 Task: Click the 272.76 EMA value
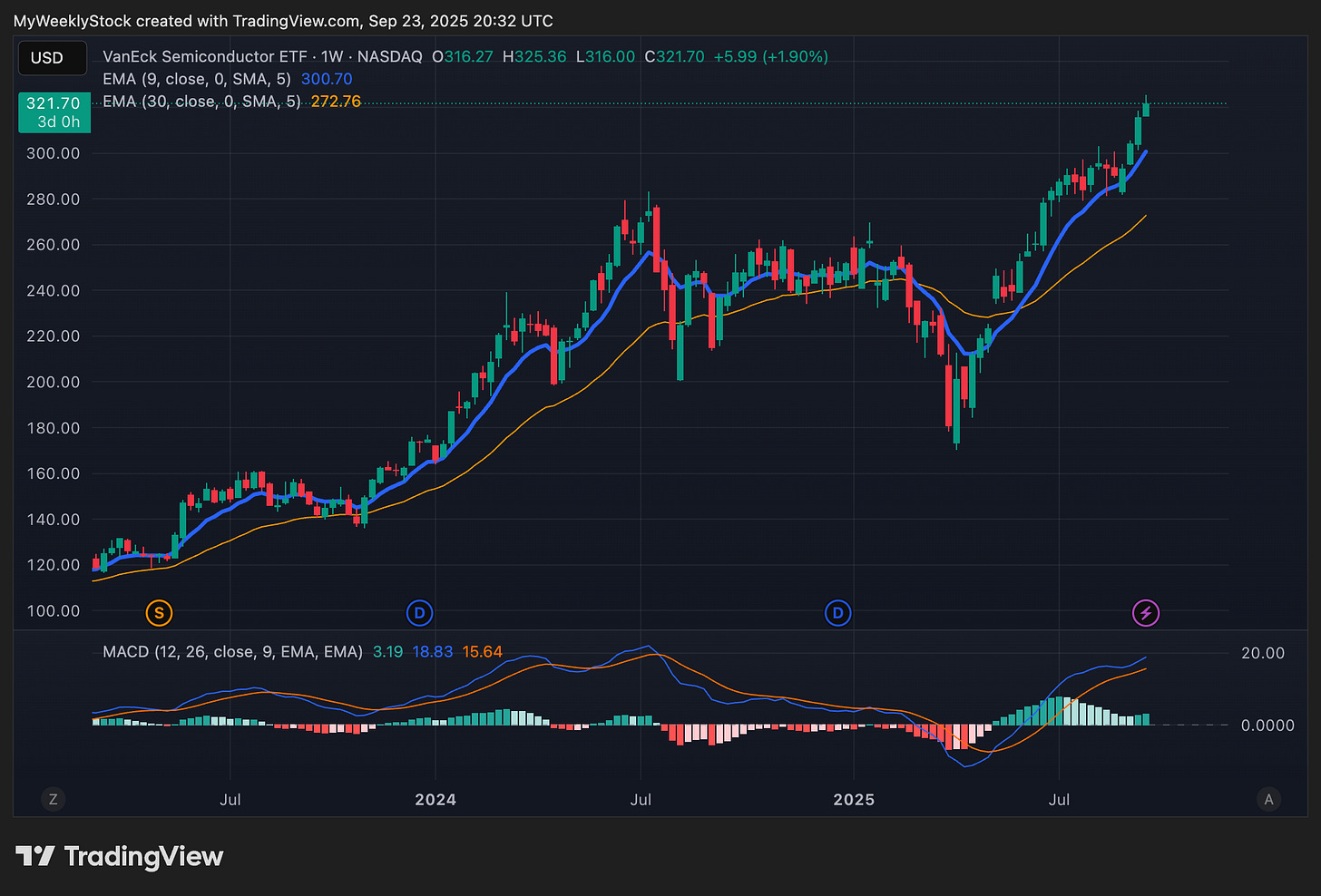point(336,102)
